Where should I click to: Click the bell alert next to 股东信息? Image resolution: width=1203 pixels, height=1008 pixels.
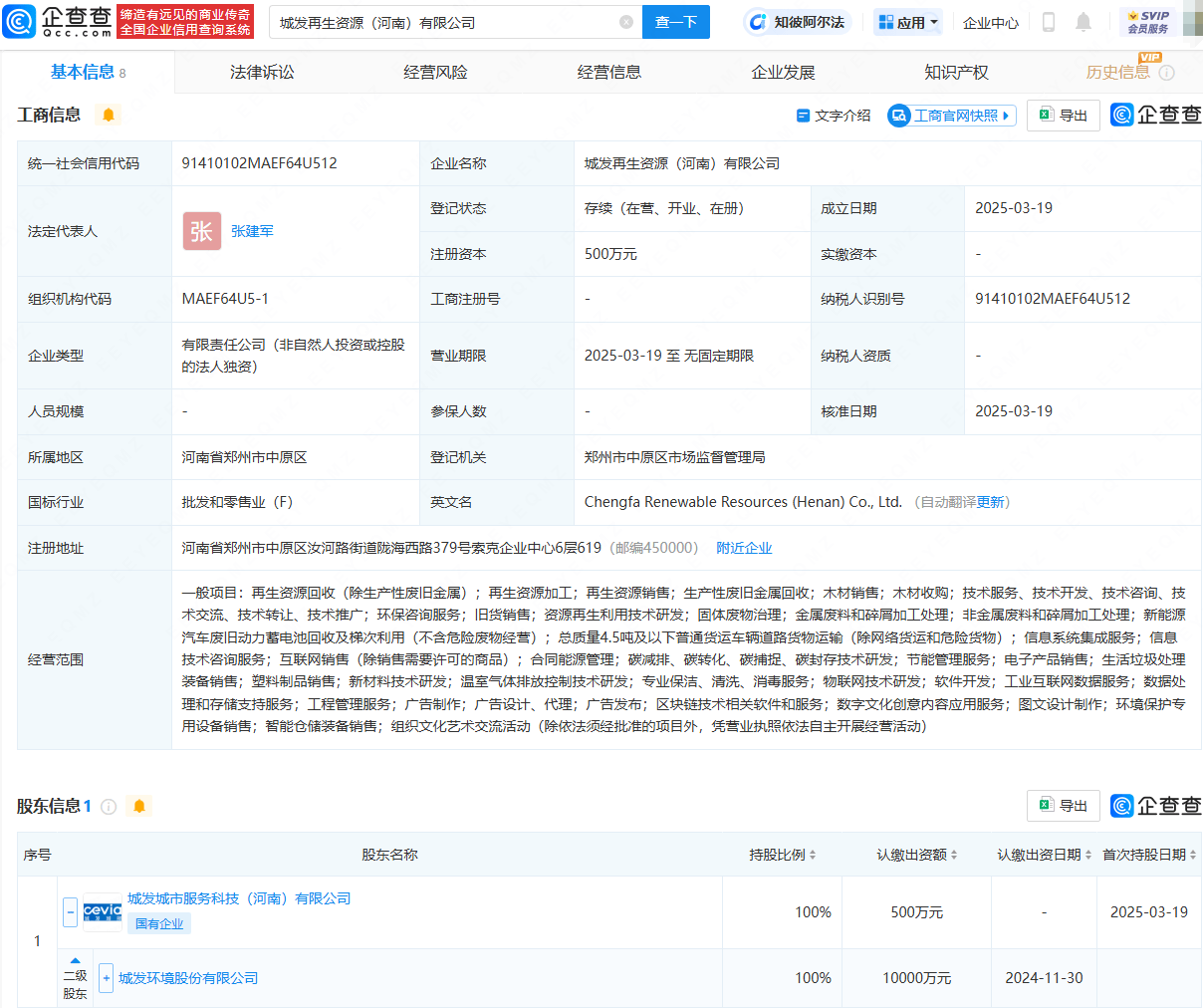pyautogui.click(x=139, y=806)
